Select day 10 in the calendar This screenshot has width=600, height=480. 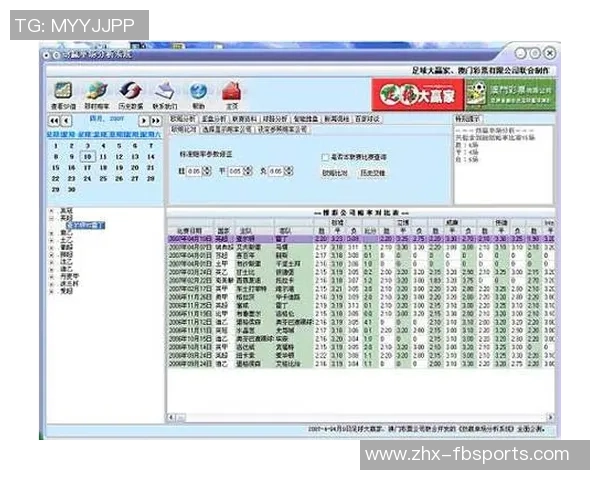click(88, 157)
